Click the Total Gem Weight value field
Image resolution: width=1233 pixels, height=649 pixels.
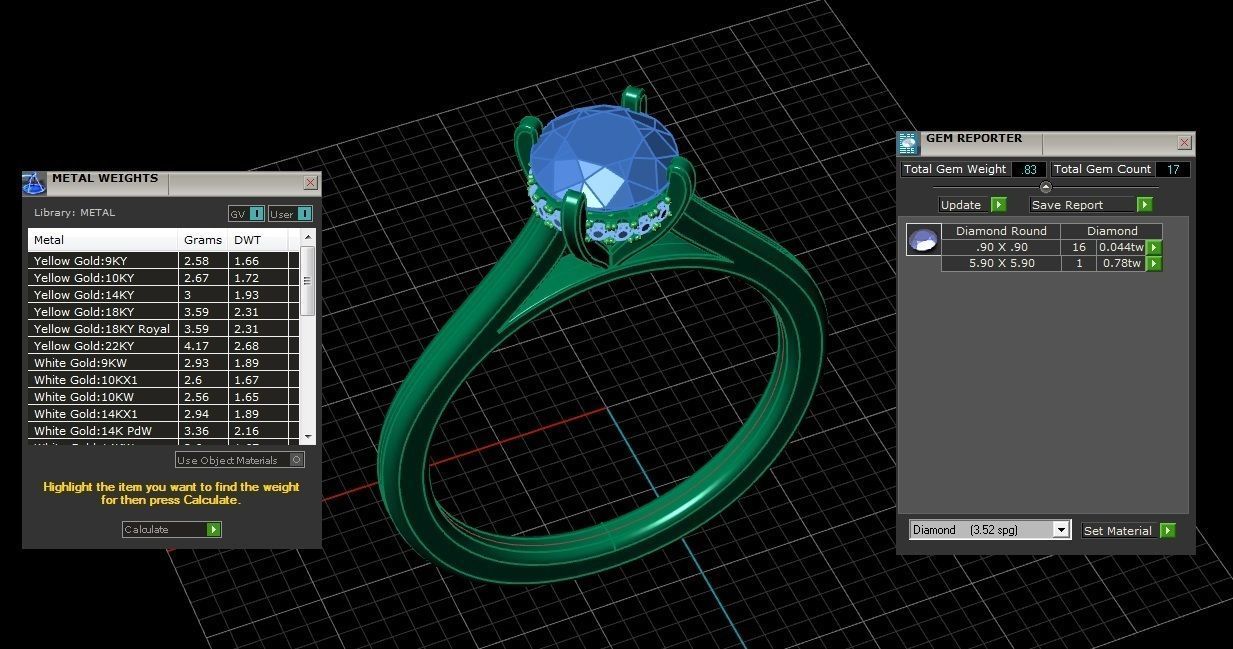click(x=1028, y=169)
